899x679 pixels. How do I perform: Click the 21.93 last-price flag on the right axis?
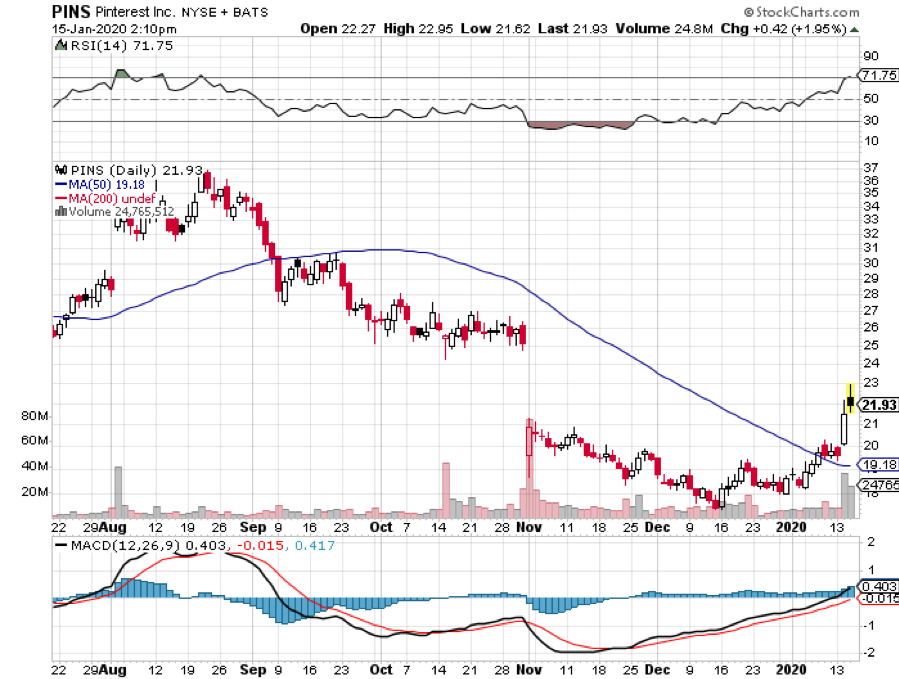pyautogui.click(x=878, y=405)
